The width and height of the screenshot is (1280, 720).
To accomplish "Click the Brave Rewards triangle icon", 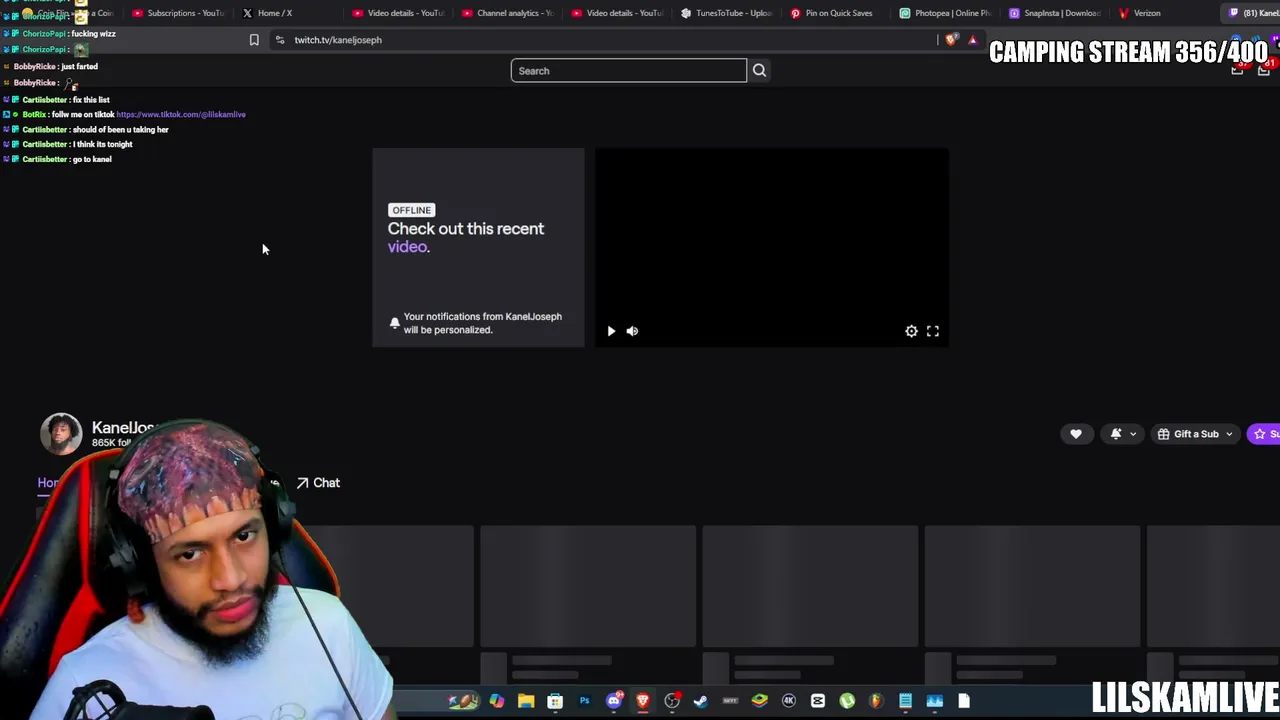I will [x=972, y=40].
